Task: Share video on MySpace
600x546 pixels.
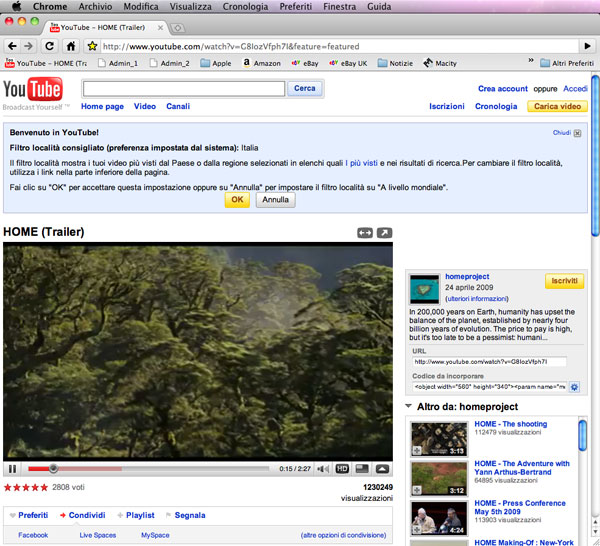Action: coord(155,535)
